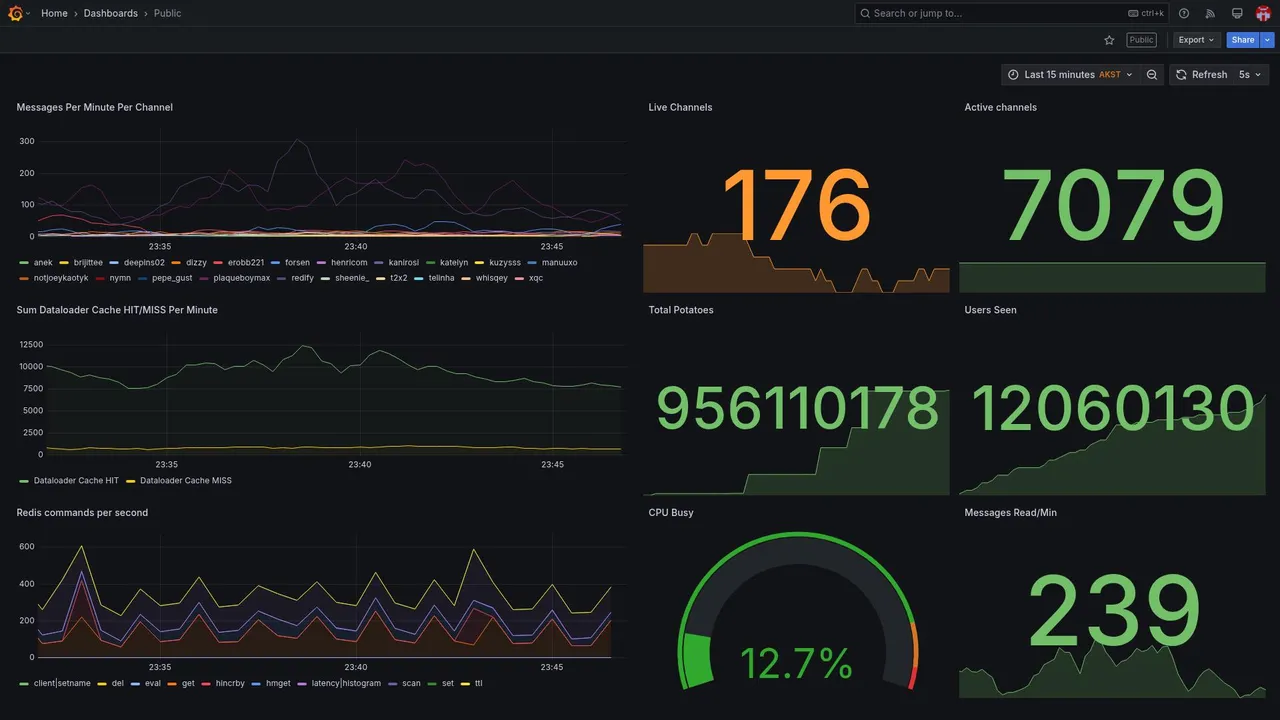Click the dizzy series color swatch
Image resolution: width=1280 pixels, height=720 pixels.
(176, 263)
